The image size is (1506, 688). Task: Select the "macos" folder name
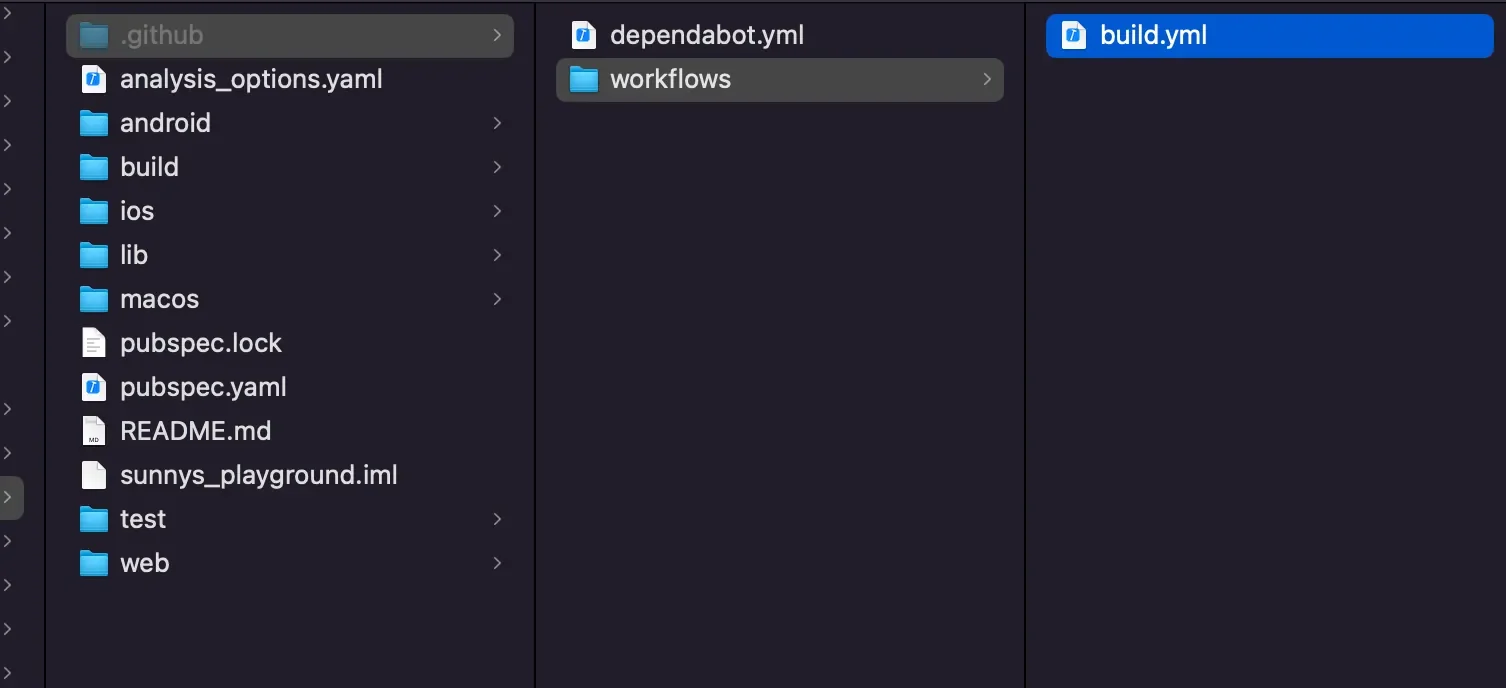(159, 299)
